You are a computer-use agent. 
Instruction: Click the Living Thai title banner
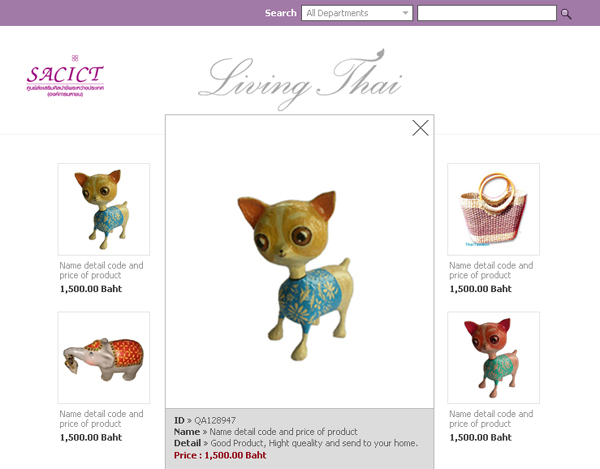click(300, 79)
